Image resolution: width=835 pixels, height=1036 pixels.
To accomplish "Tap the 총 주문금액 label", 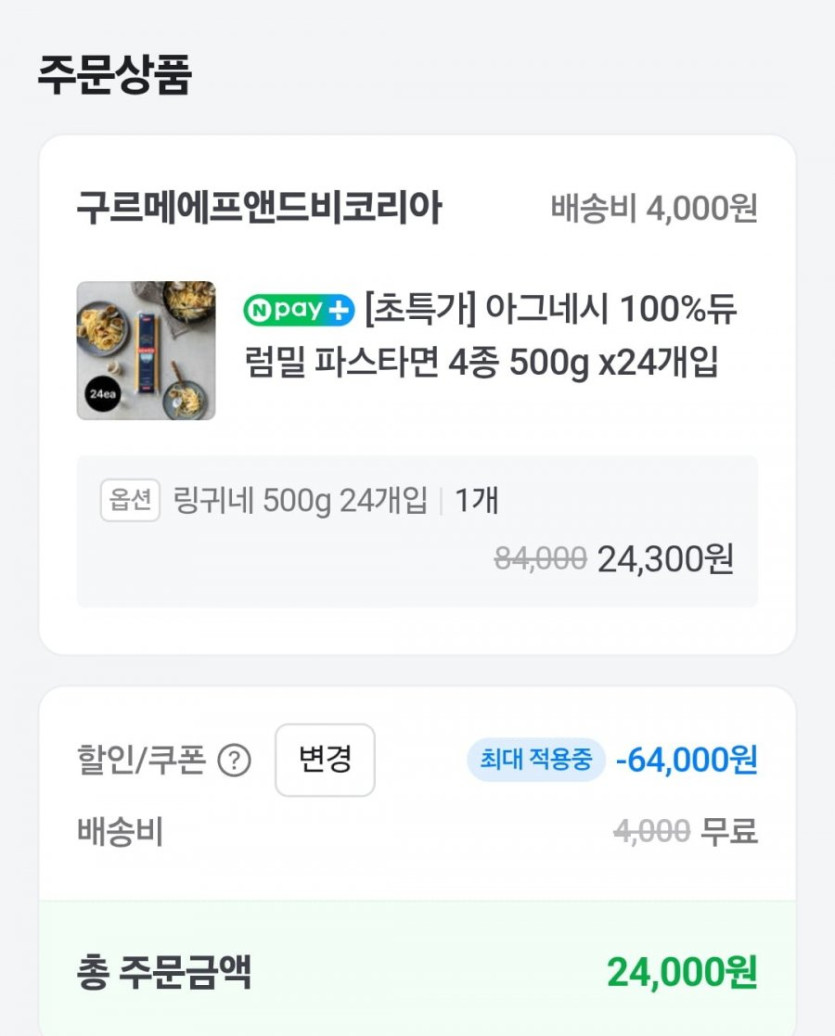I will coord(163,972).
